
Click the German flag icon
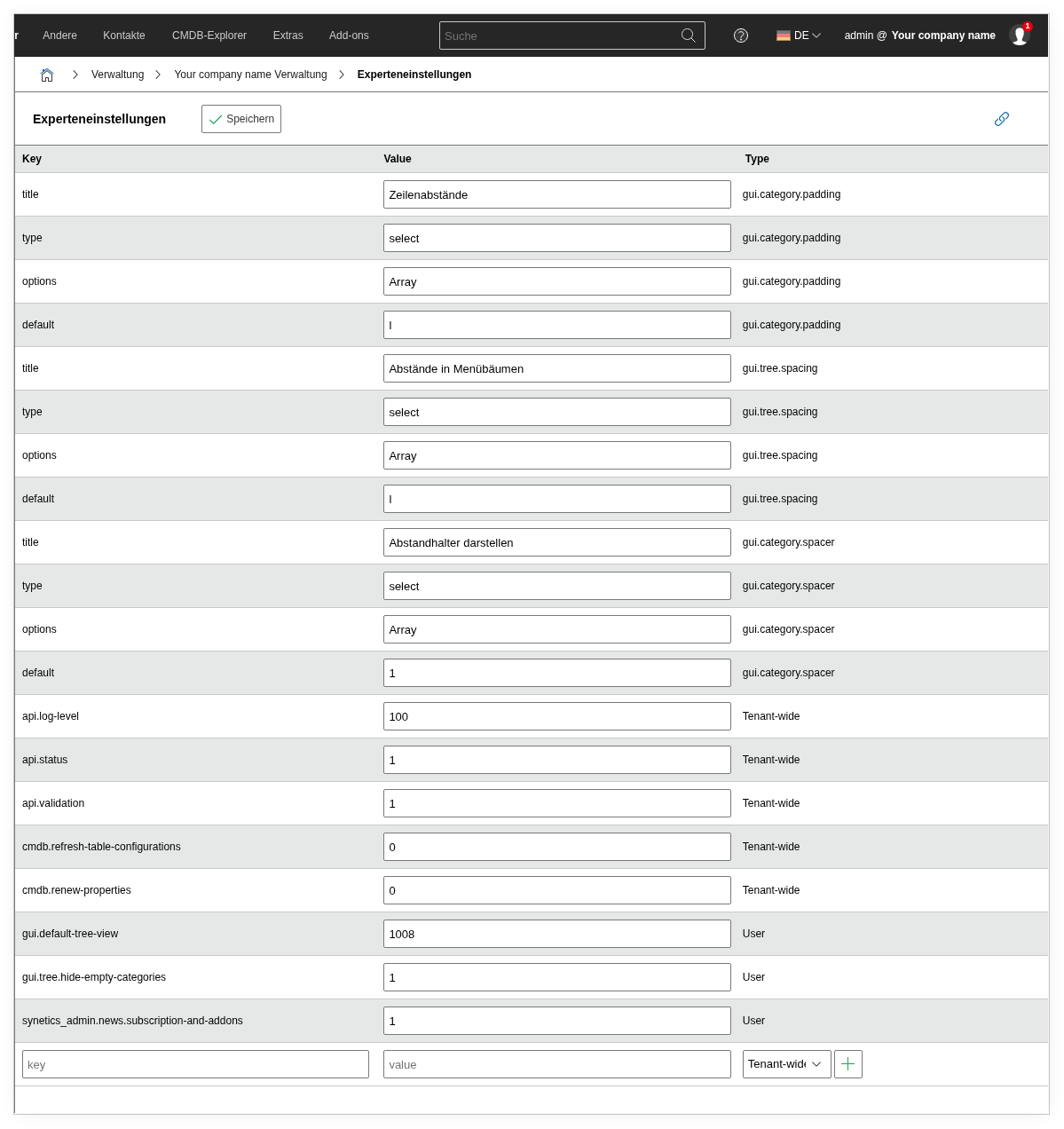click(784, 36)
